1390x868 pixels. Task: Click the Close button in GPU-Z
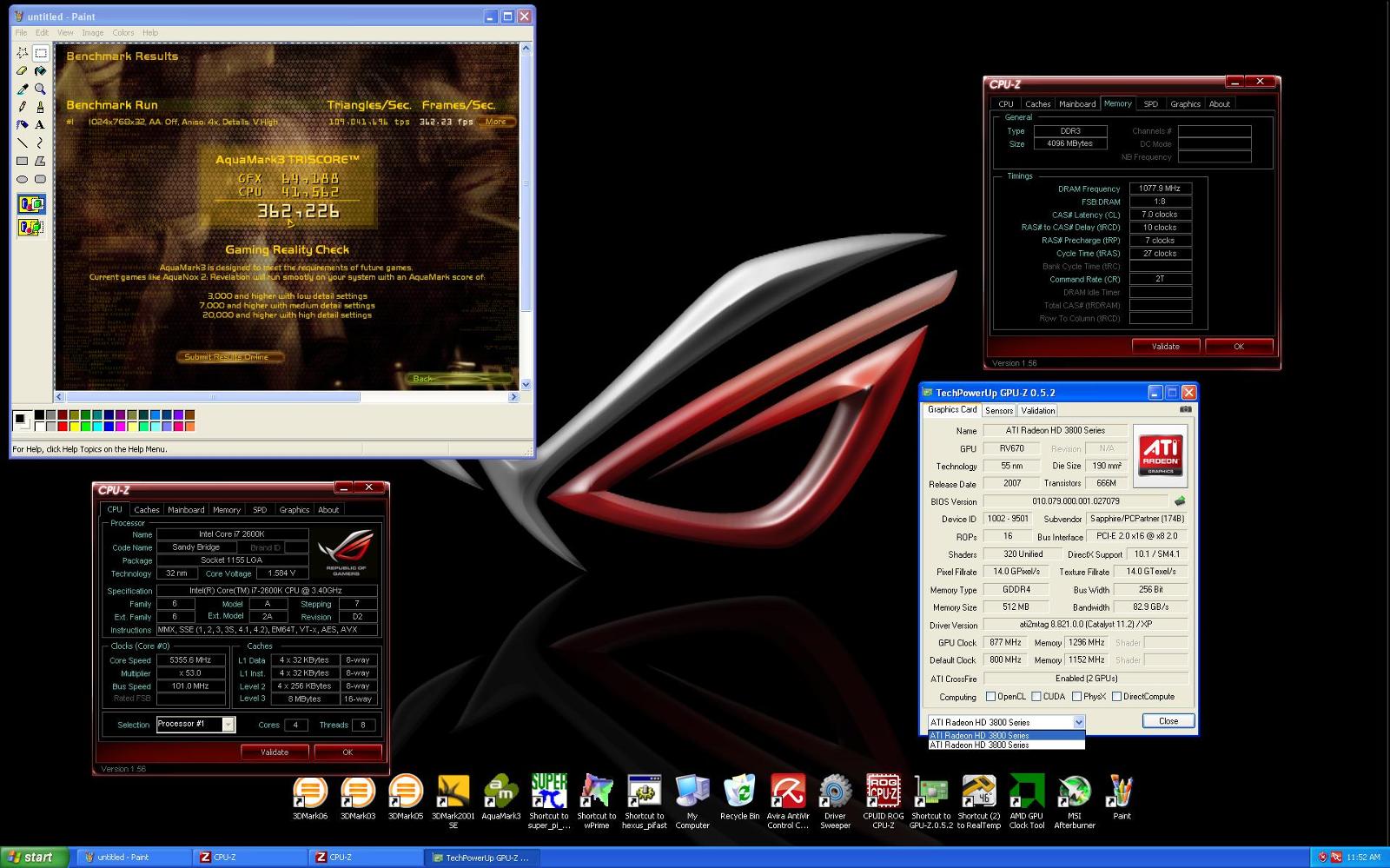point(1168,721)
